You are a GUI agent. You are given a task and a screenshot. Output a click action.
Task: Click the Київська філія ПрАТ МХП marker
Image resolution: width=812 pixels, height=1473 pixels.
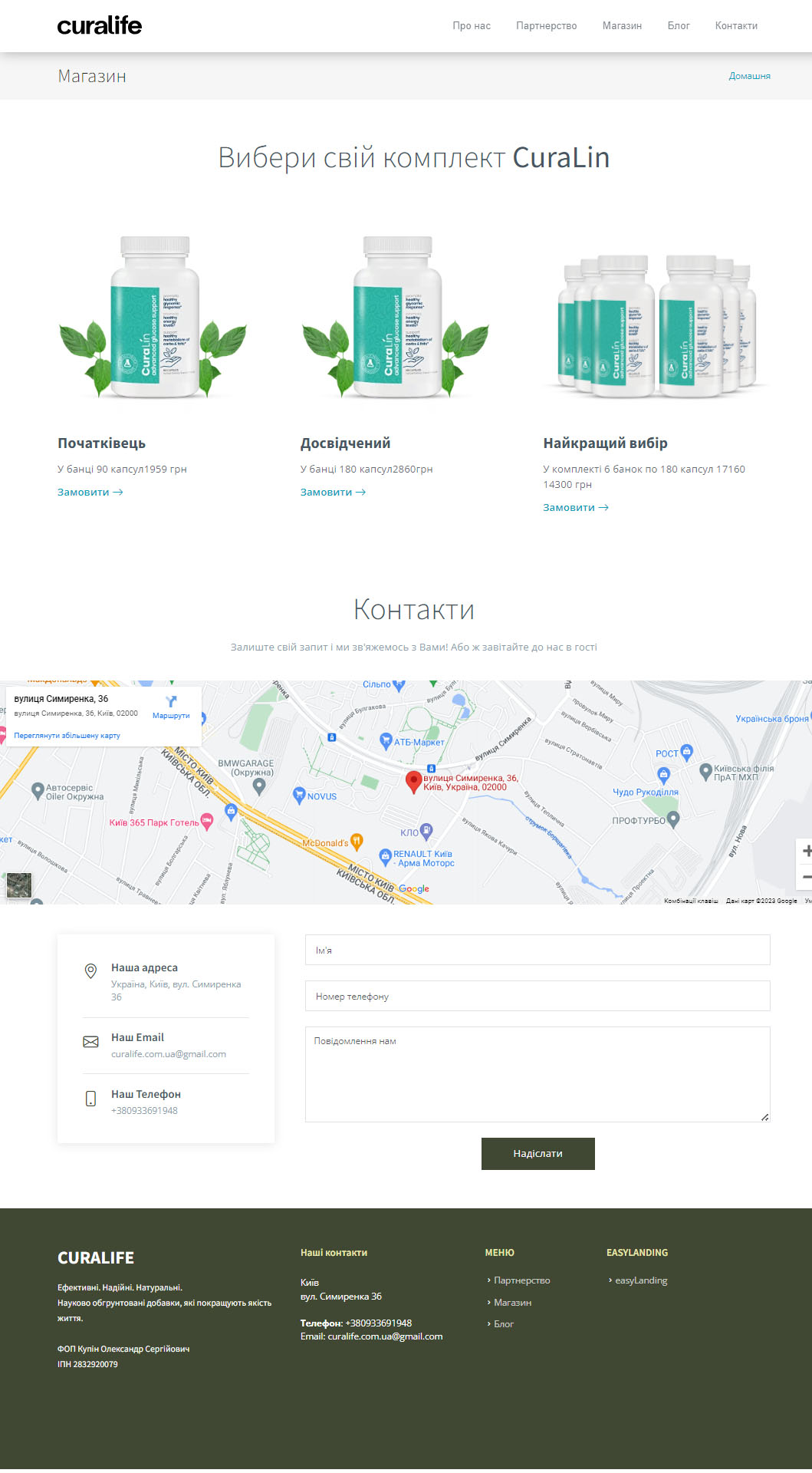point(706,771)
